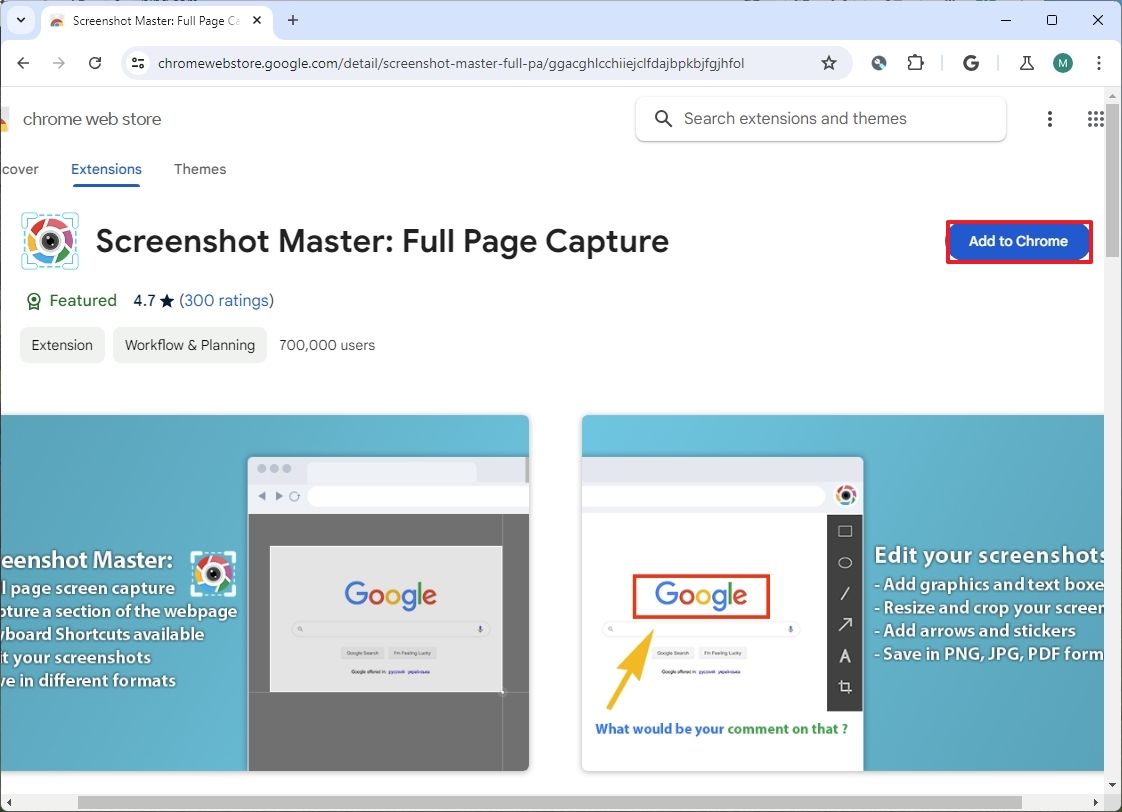The width and height of the screenshot is (1122, 812).
Task: Open the 300 ratings link
Action: pyautogui.click(x=226, y=300)
